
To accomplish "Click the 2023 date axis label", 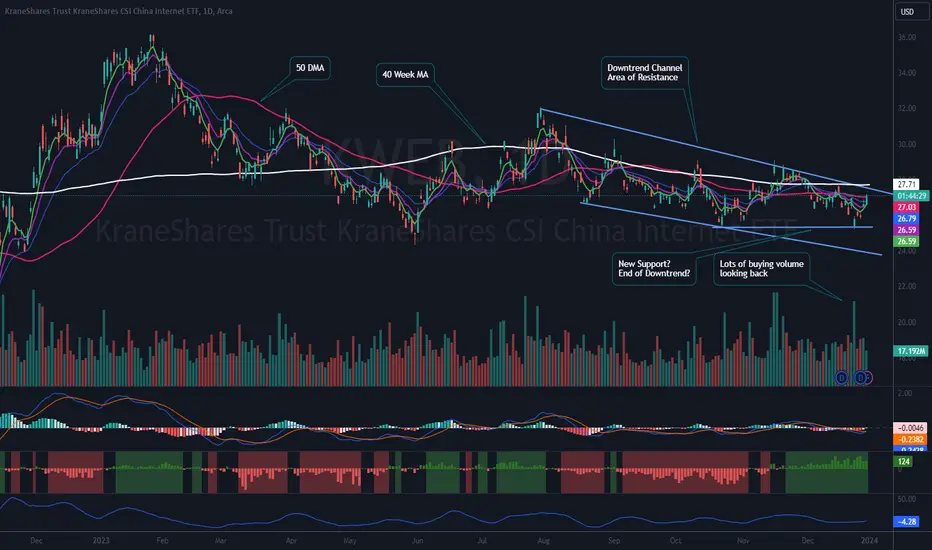I will click(101, 540).
